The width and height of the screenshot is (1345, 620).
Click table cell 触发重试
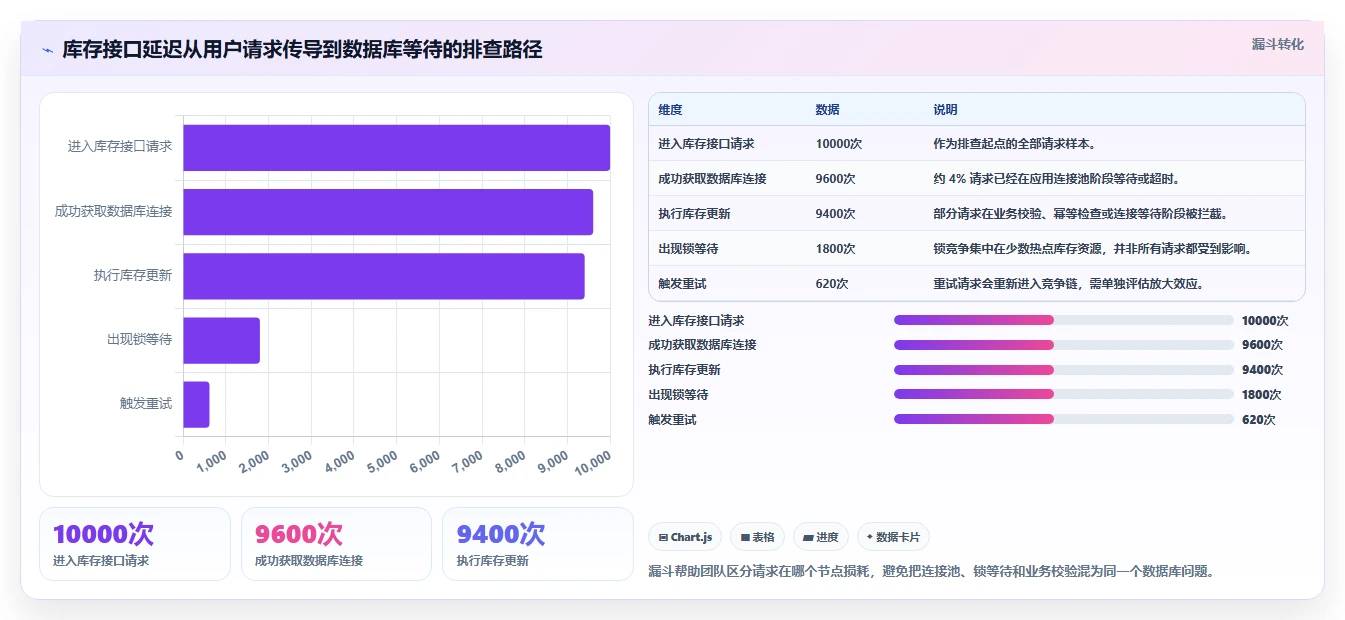point(682,283)
